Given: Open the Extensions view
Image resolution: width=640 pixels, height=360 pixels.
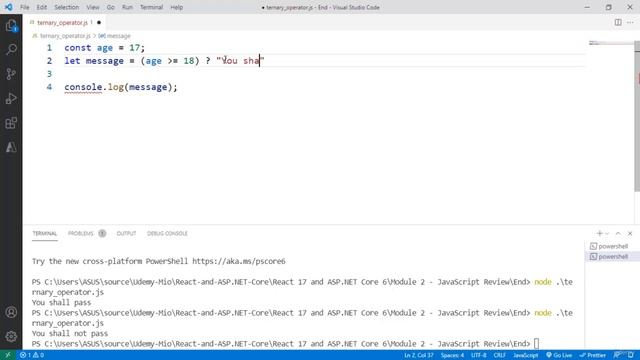Looking at the screenshot, I should tap(11, 123).
